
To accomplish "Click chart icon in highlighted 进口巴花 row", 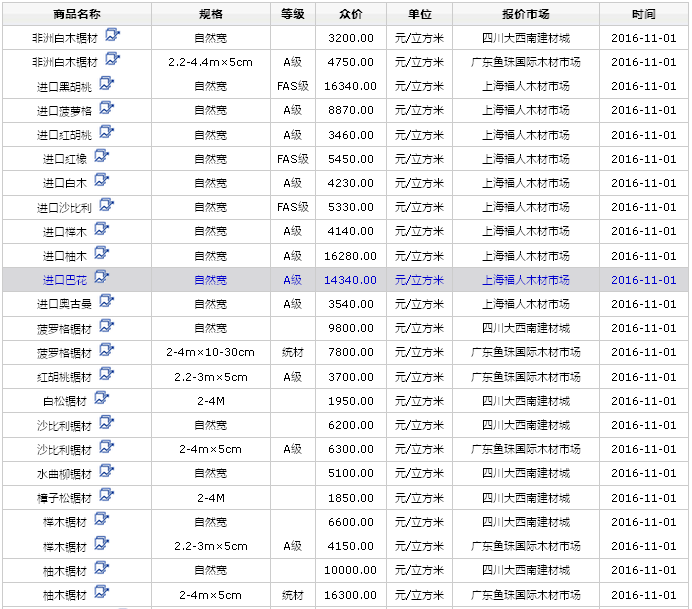I will coord(102,278).
